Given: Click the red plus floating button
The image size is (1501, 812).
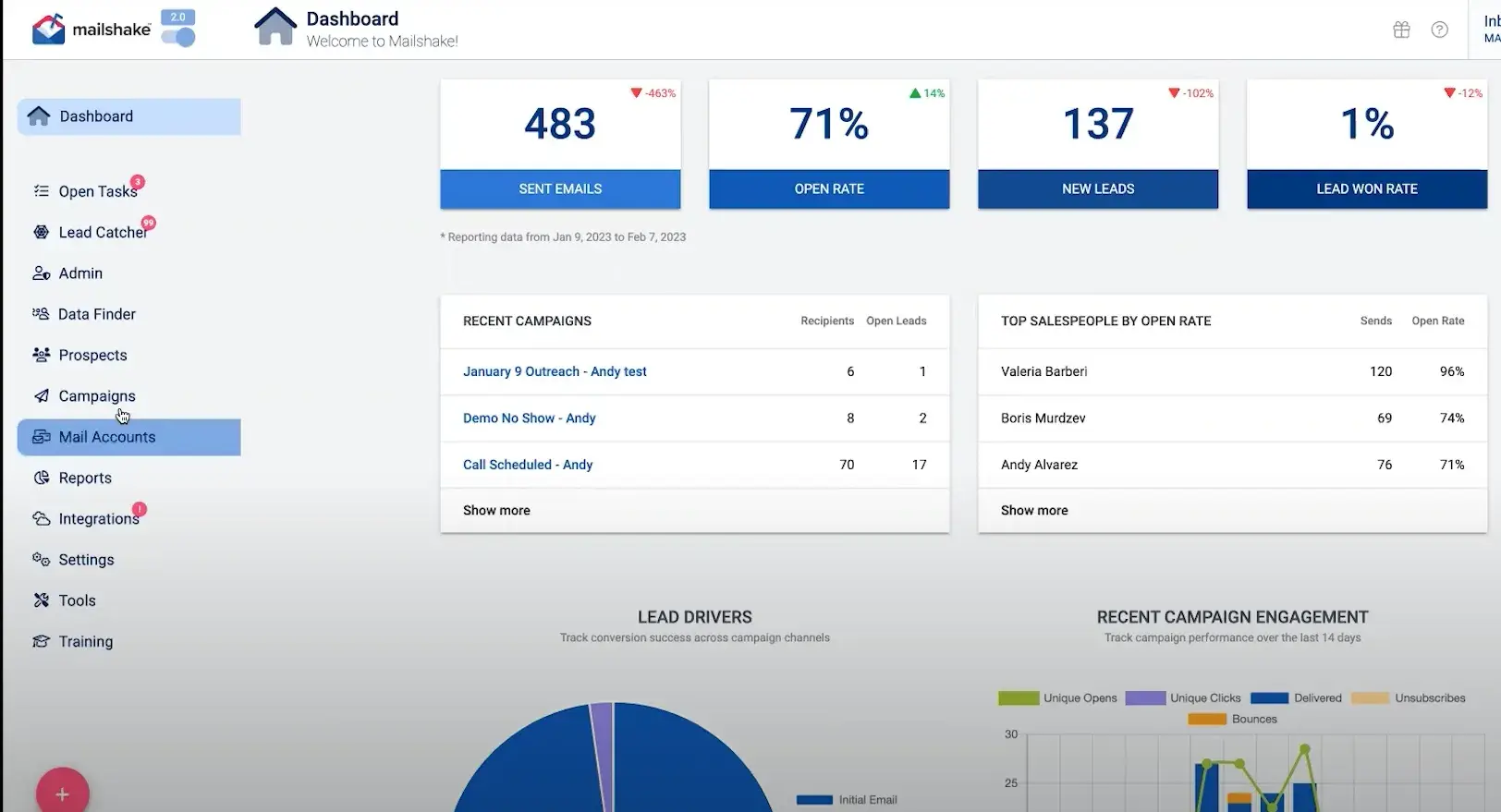Looking at the screenshot, I should coord(62,794).
